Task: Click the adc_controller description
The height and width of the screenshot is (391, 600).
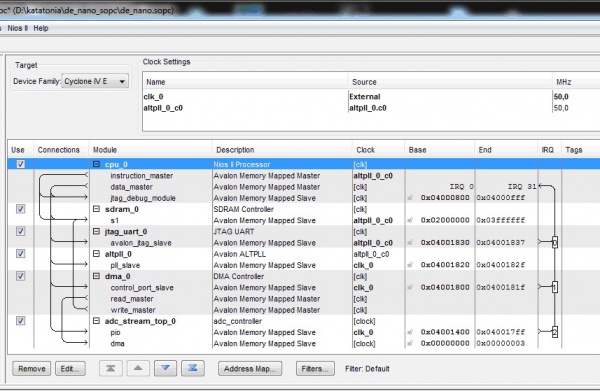Action: [238, 321]
